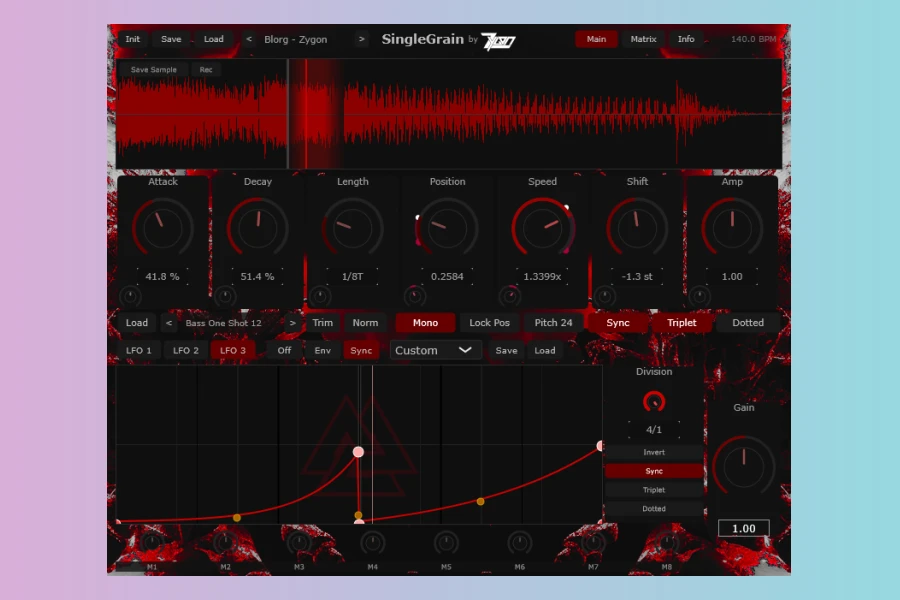
Task: Click the small M4 macro knob
Action: [x=372, y=543]
